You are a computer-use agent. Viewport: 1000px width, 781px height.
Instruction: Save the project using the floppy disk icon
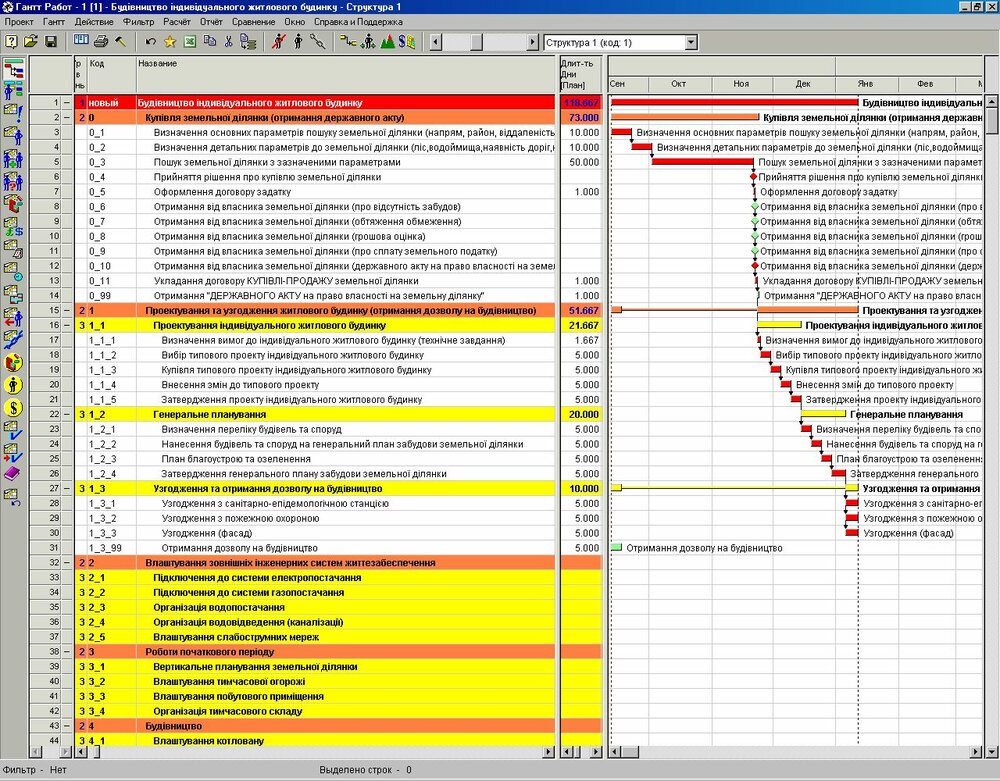(x=49, y=42)
